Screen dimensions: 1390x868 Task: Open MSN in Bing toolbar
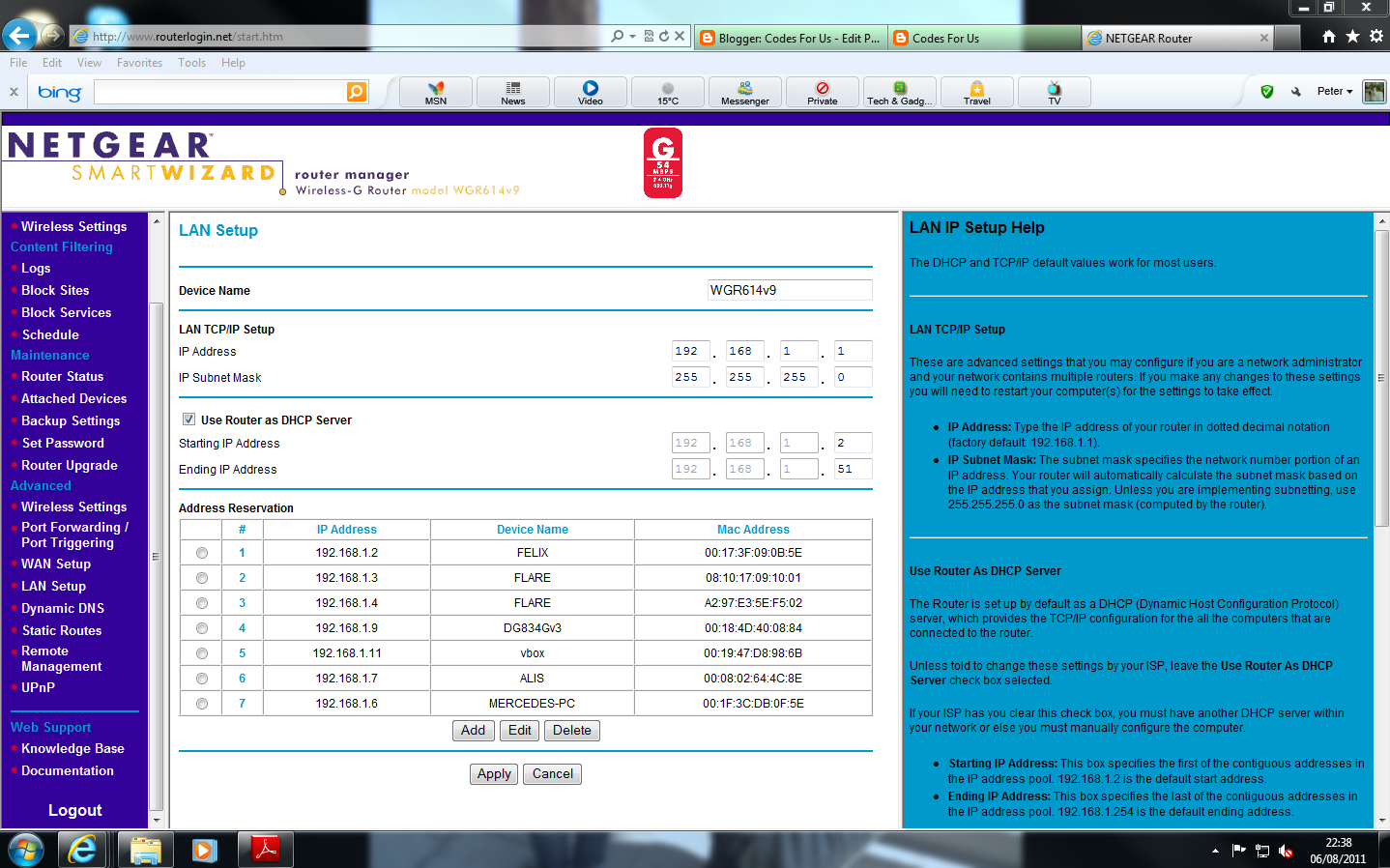[436, 93]
